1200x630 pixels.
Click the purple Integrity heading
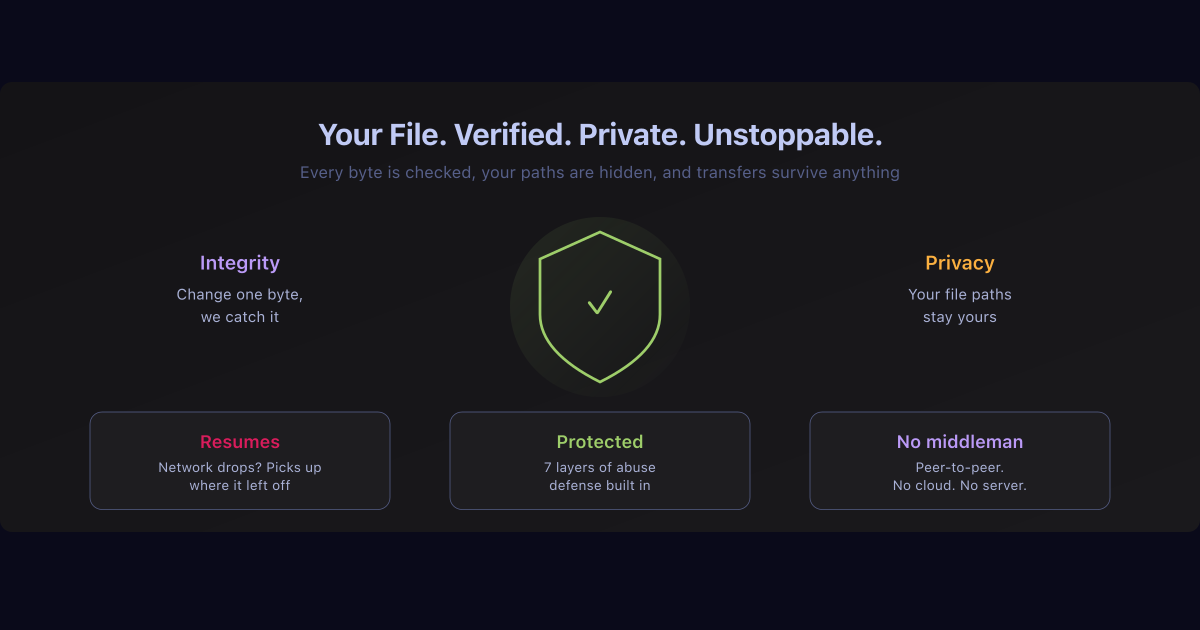coord(240,262)
